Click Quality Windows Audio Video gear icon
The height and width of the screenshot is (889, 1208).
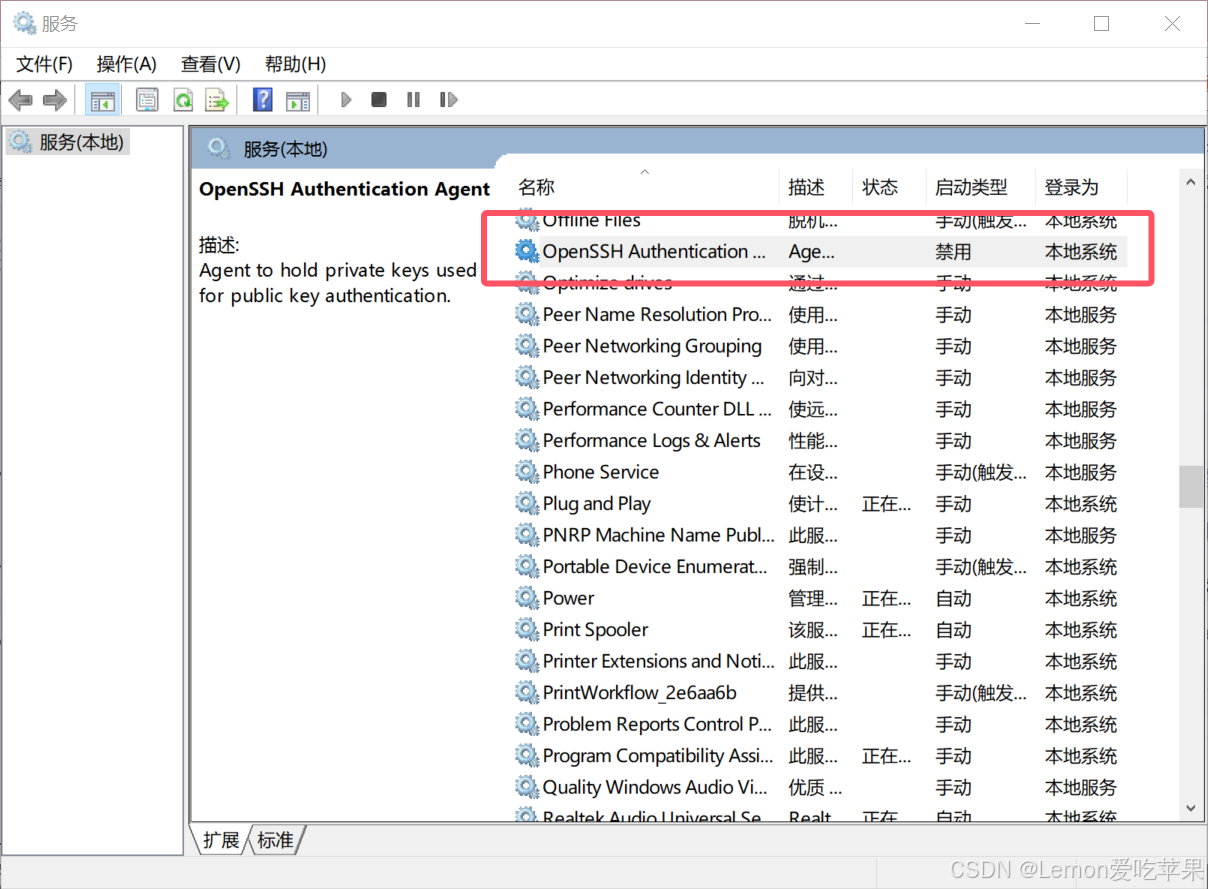527,787
